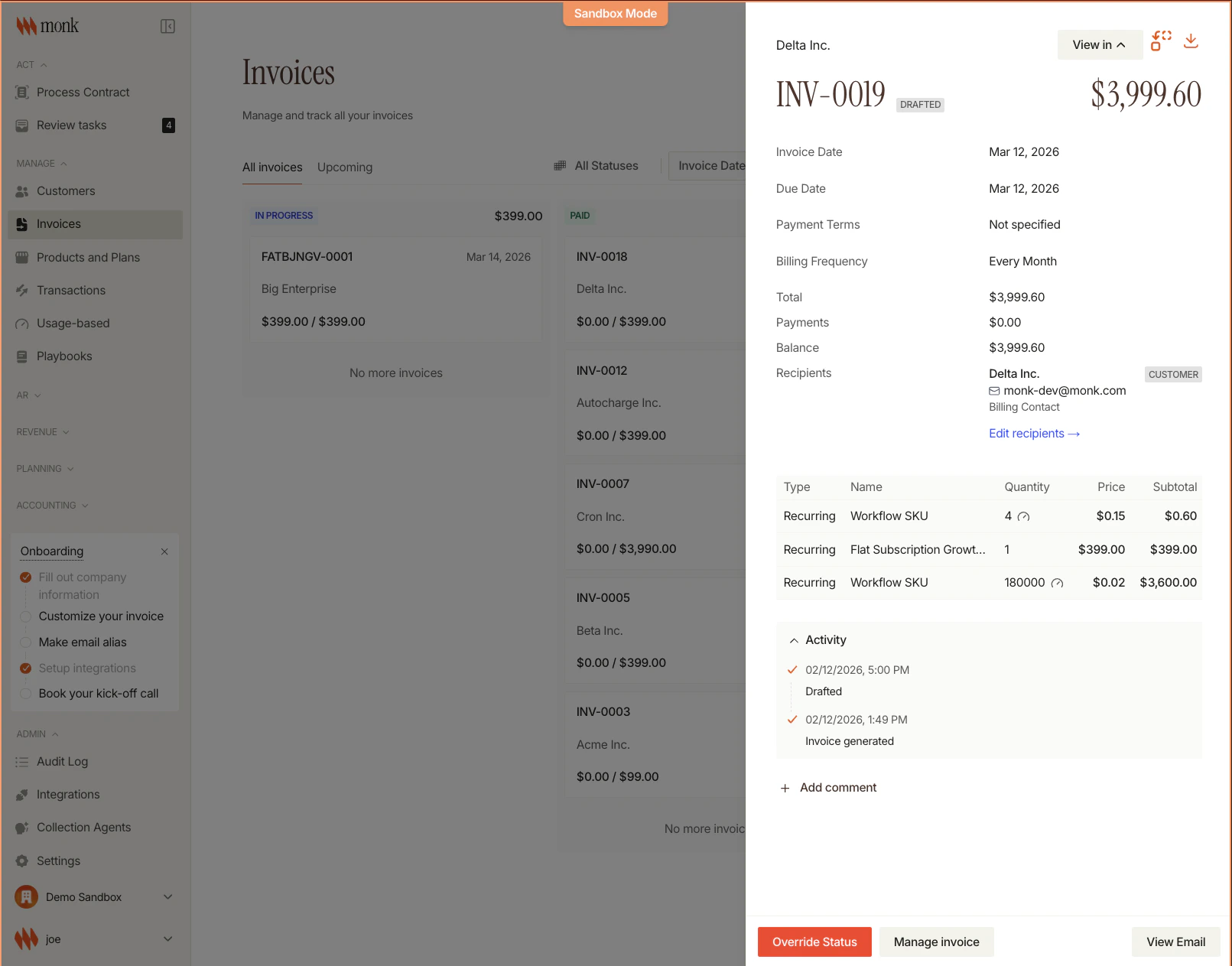Open the All Statuses filter

pyautogui.click(x=606, y=165)
